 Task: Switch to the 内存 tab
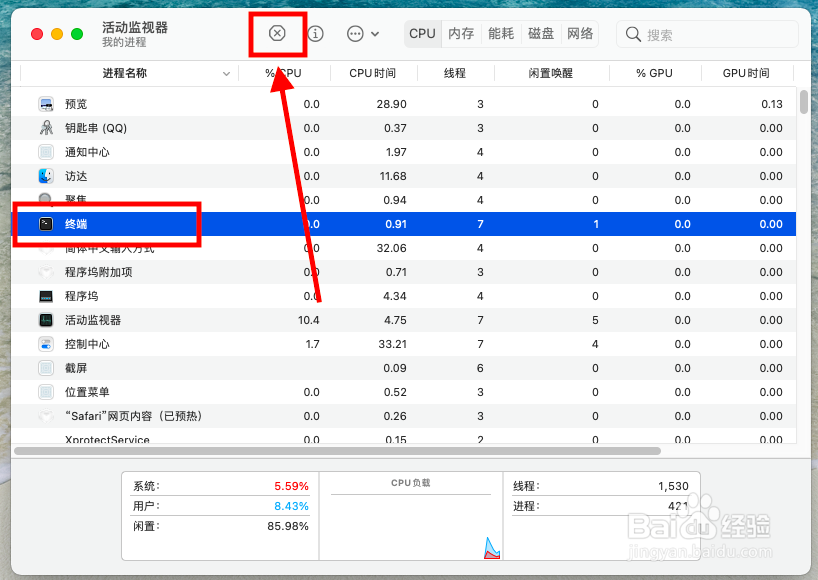[461, 33]
